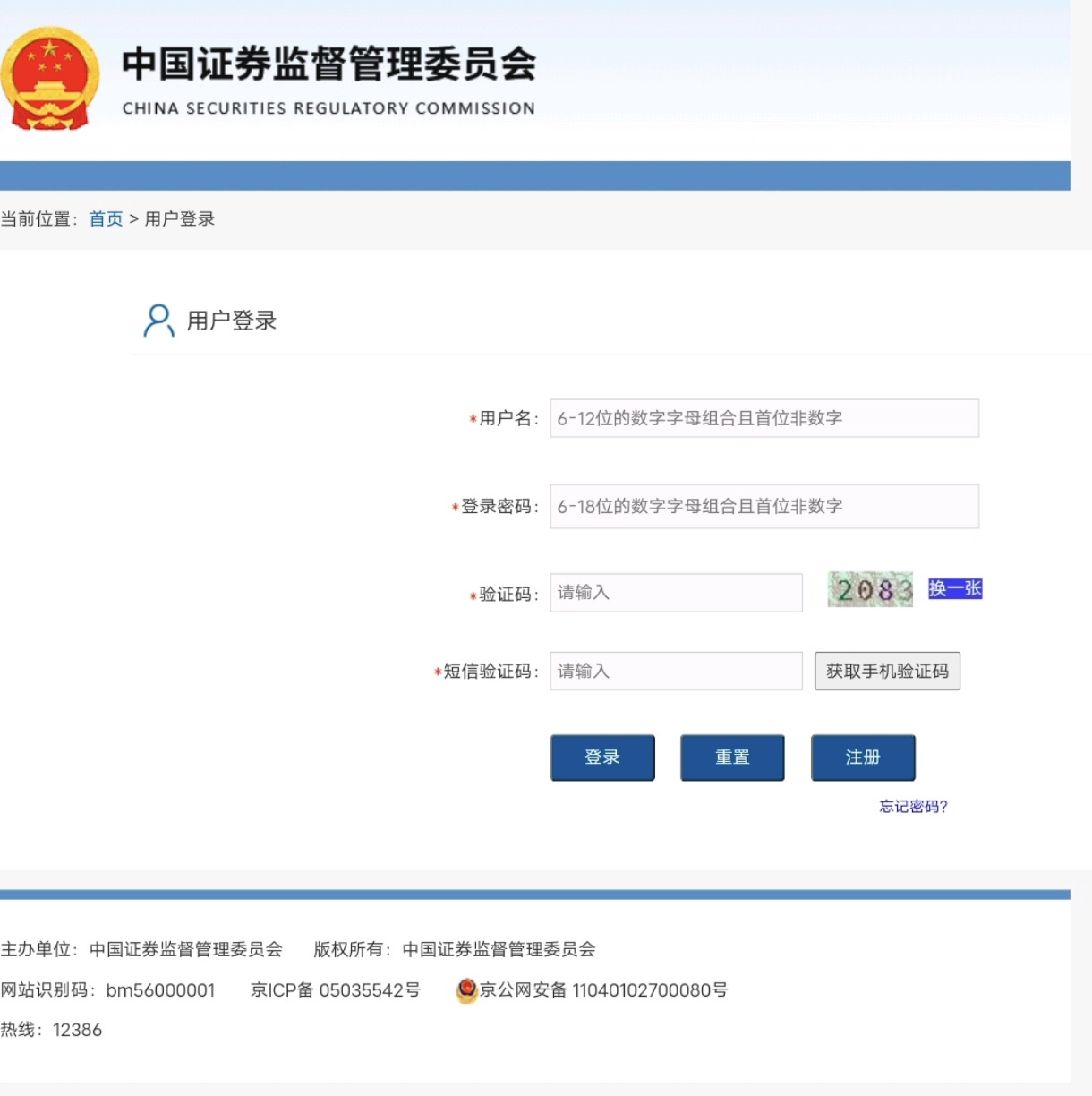Click the 中国证券监督管理委员会 header title
This screenshot has height=1096, width=1092.
[x=329, y=64]
